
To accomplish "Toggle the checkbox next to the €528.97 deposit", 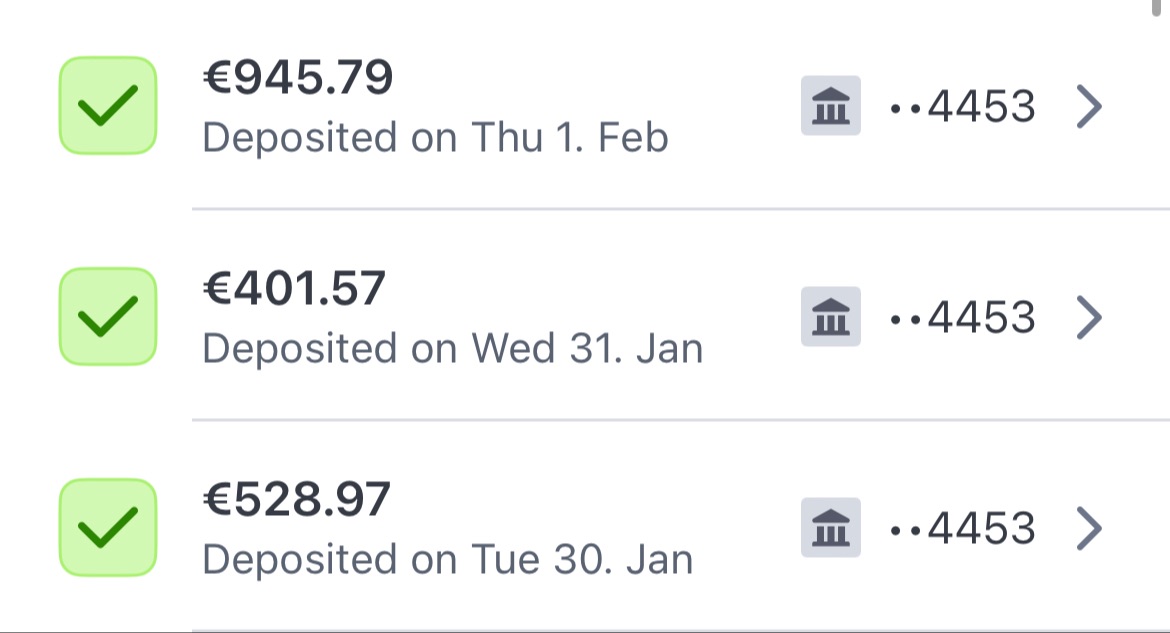I will pyautogui.click(x=108, y=528).
